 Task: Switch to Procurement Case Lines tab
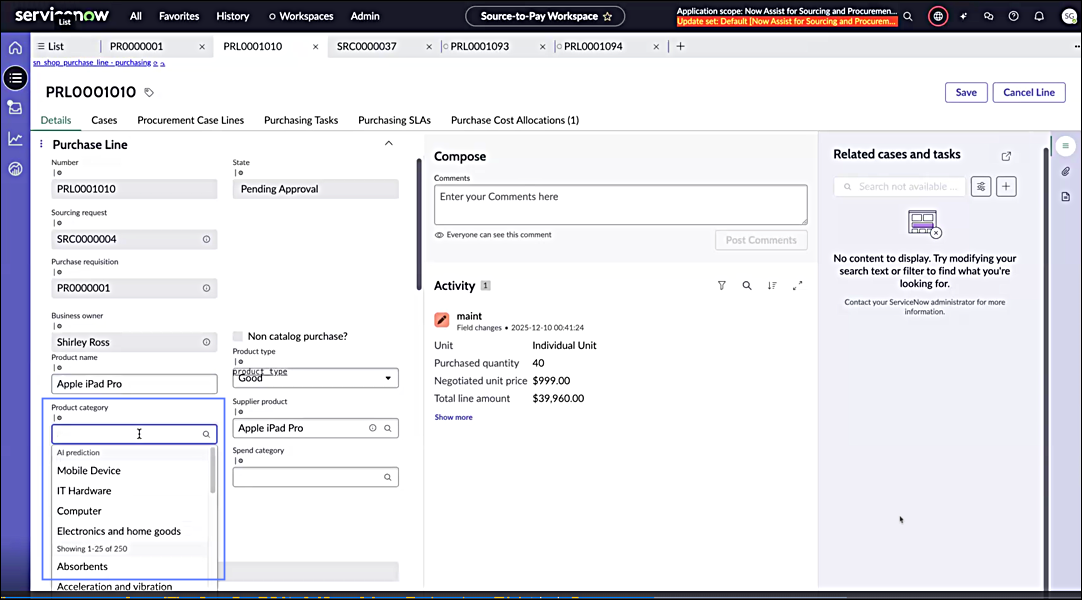pos(190,120)
